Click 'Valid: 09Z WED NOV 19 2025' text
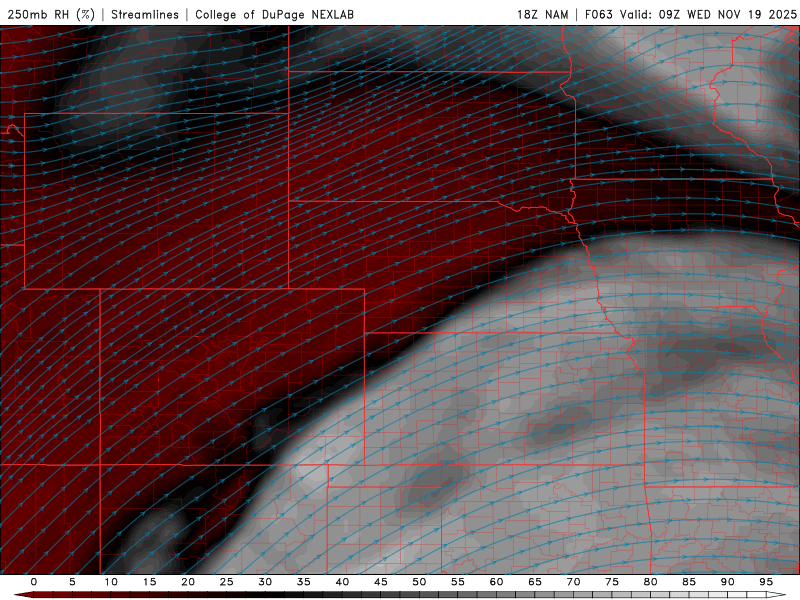This screenshot has width=800, height=600. click(x=708, y=14)
